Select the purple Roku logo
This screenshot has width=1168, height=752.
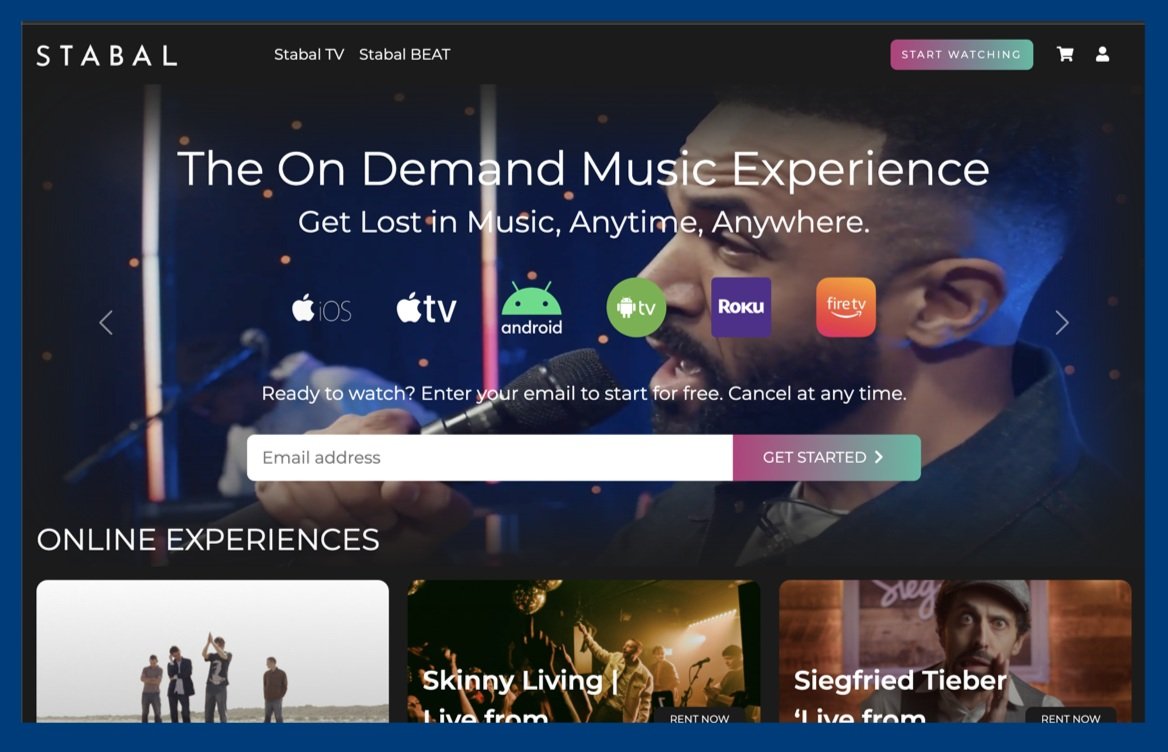tap(741, 308)
